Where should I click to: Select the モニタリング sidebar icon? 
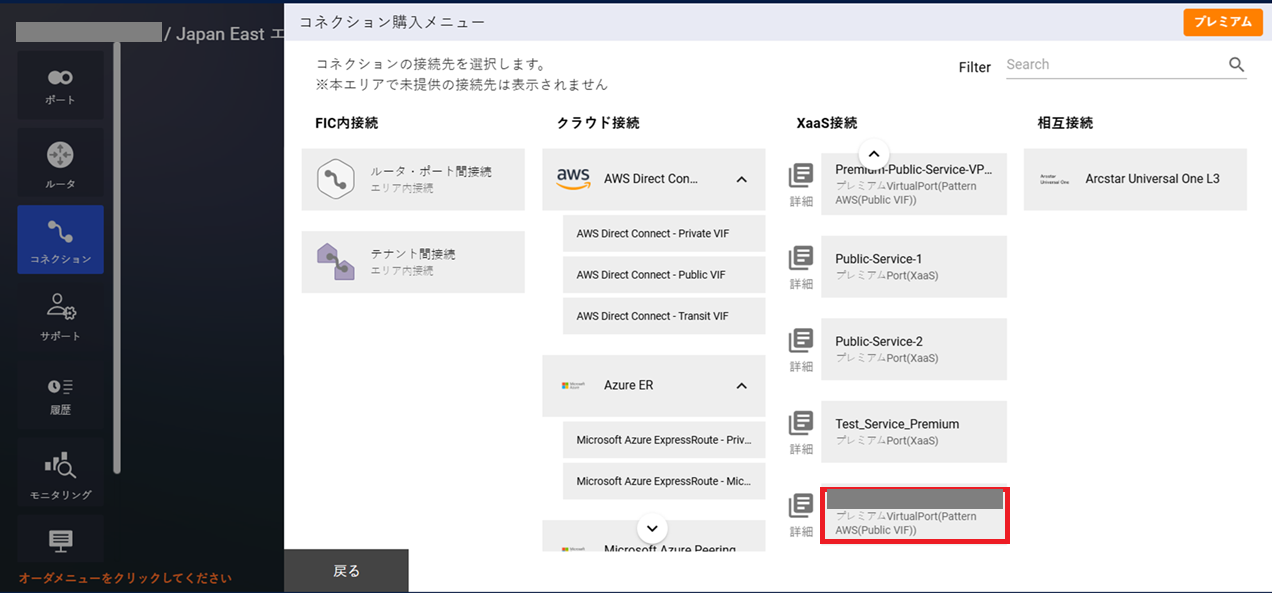pyautogui.click(x=60, y=470)
